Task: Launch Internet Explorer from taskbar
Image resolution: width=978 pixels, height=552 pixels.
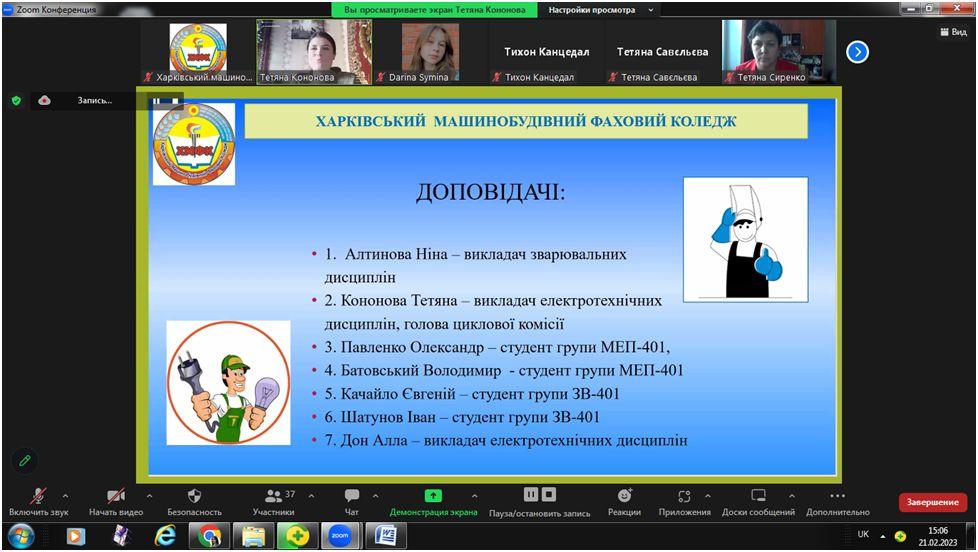Action: click(165, 536)
